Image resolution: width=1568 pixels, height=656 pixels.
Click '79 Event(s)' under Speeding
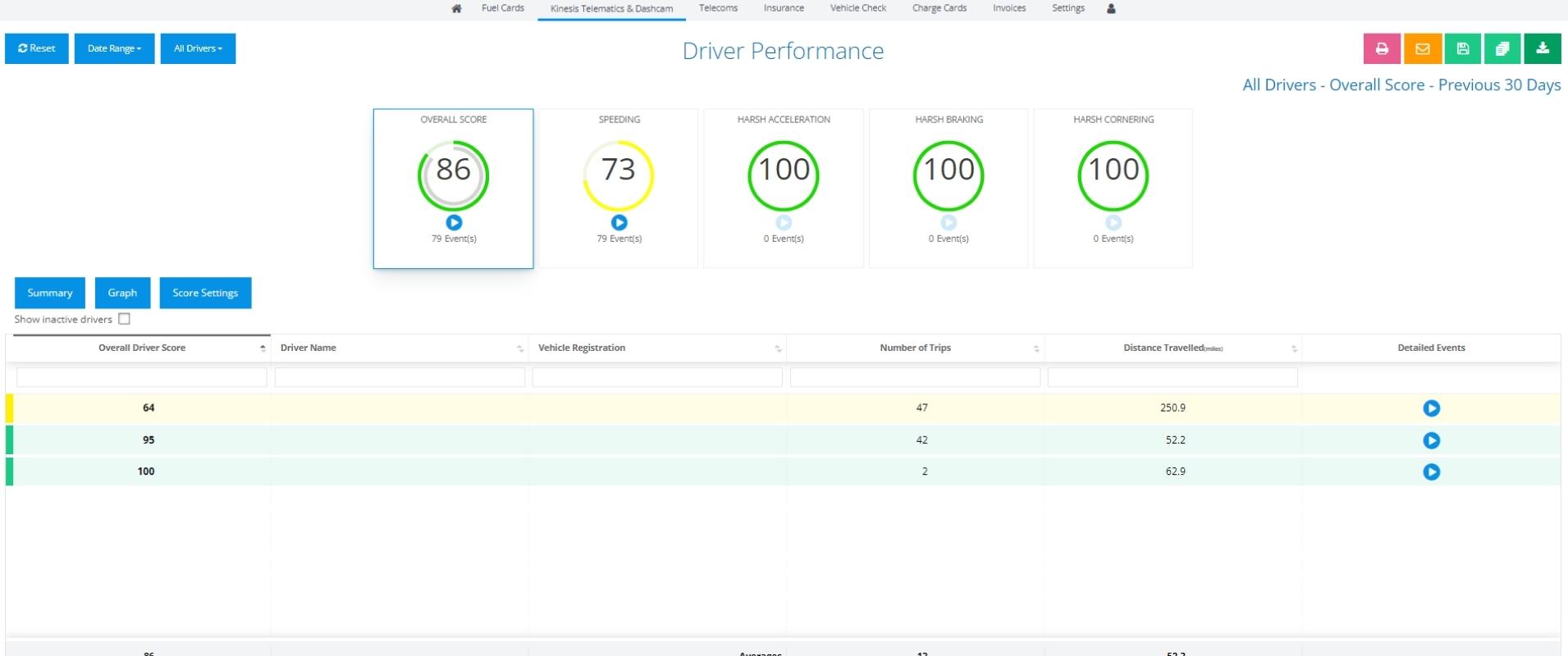619,239
